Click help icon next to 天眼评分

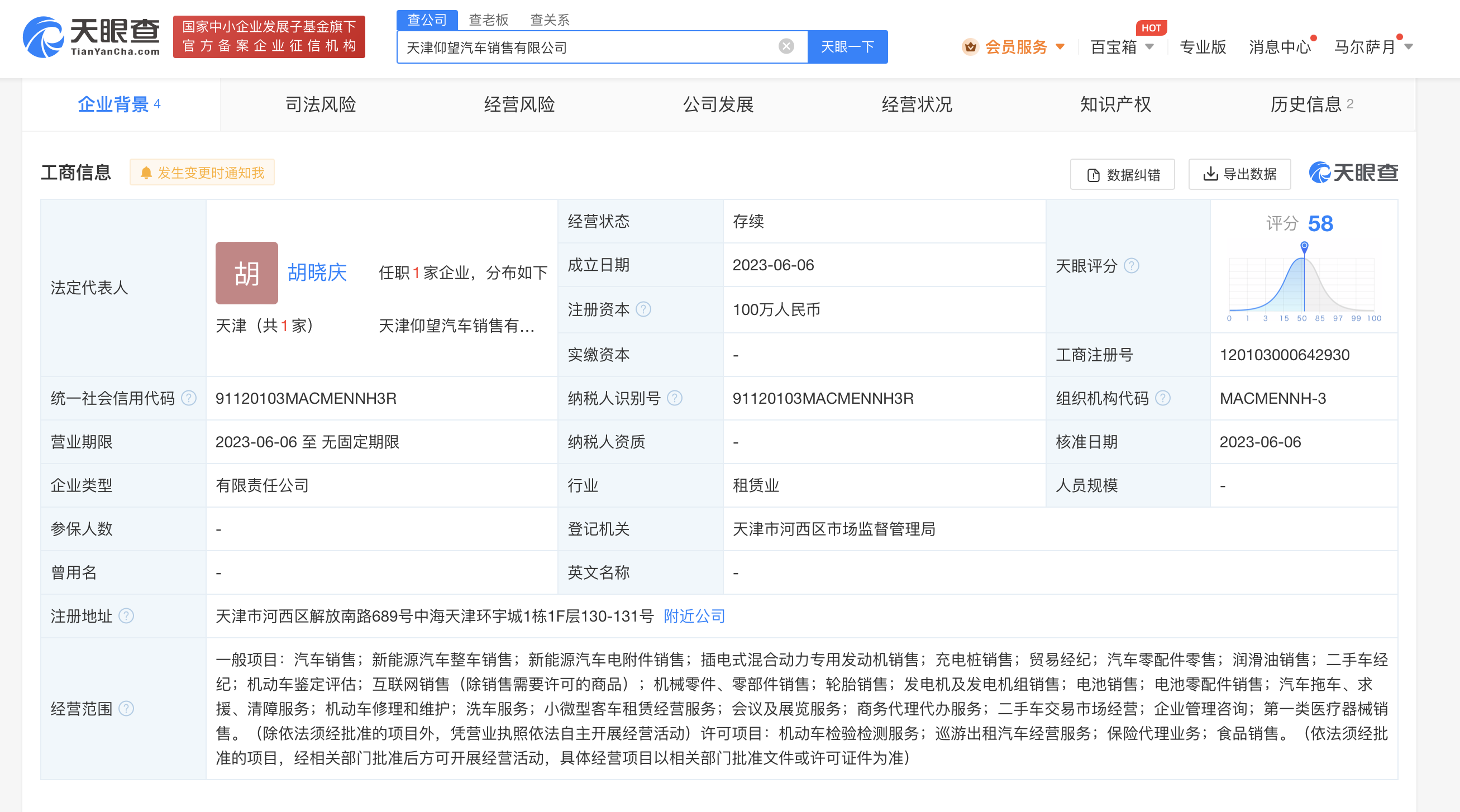click(1131, 266)
